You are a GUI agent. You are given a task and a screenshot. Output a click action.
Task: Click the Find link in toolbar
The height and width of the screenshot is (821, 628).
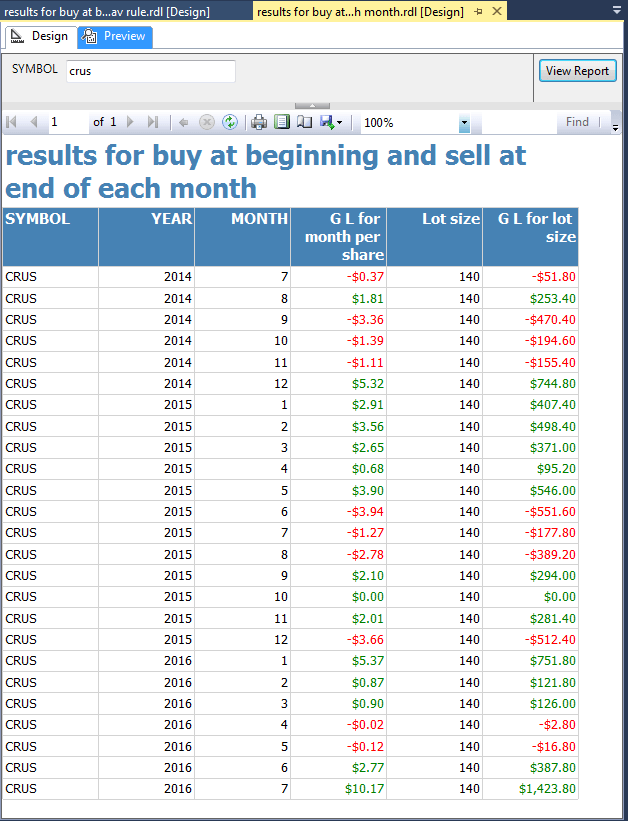577,122
